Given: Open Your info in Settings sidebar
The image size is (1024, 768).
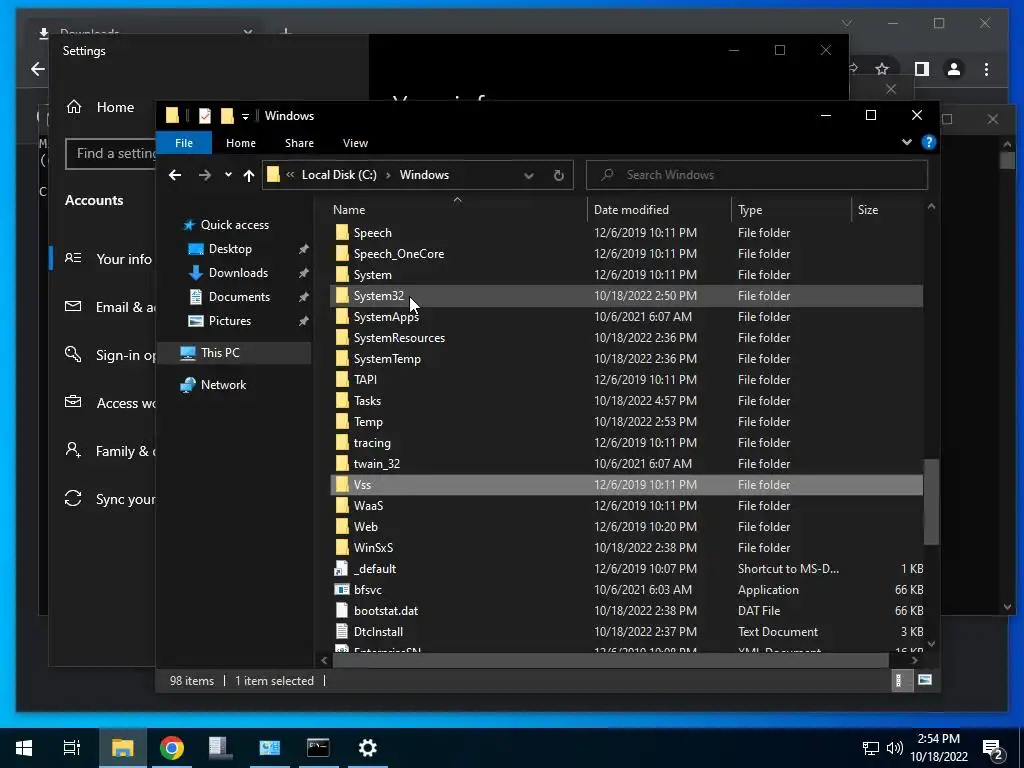Looking at the screenshot, I should 109,259.
